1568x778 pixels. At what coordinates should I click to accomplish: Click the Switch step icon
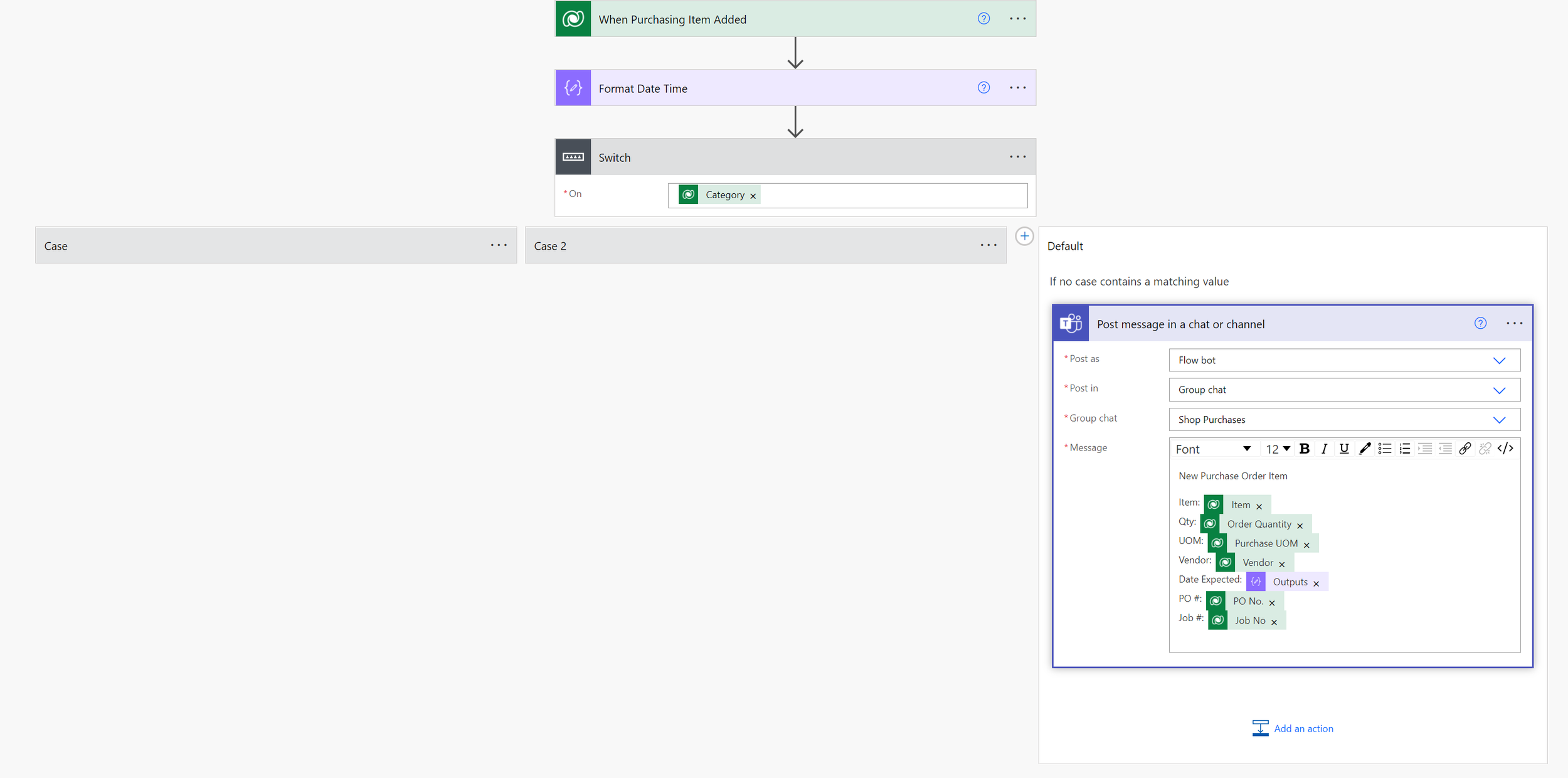(573, 157)
